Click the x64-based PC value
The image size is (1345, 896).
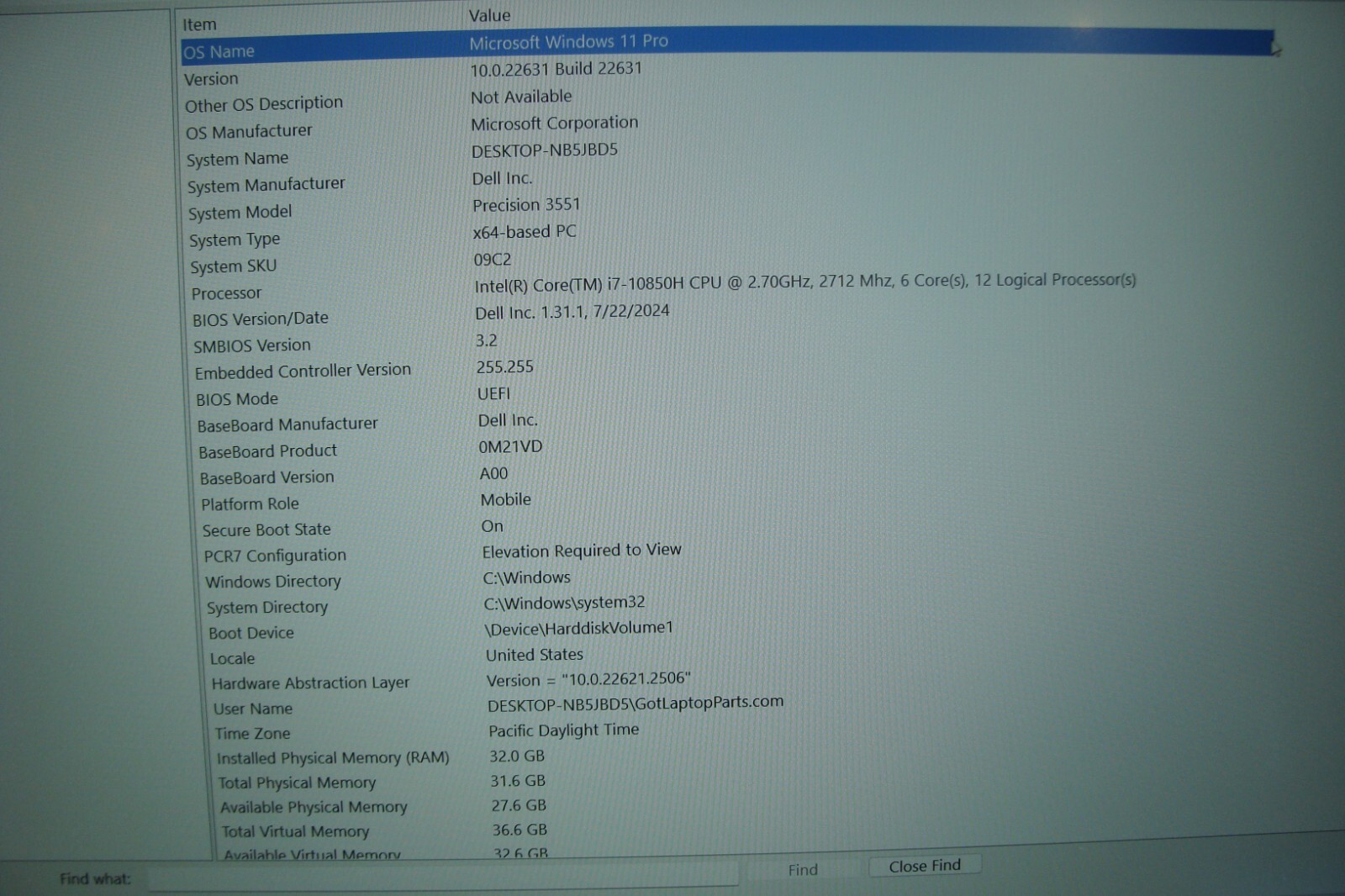(525, 231)
